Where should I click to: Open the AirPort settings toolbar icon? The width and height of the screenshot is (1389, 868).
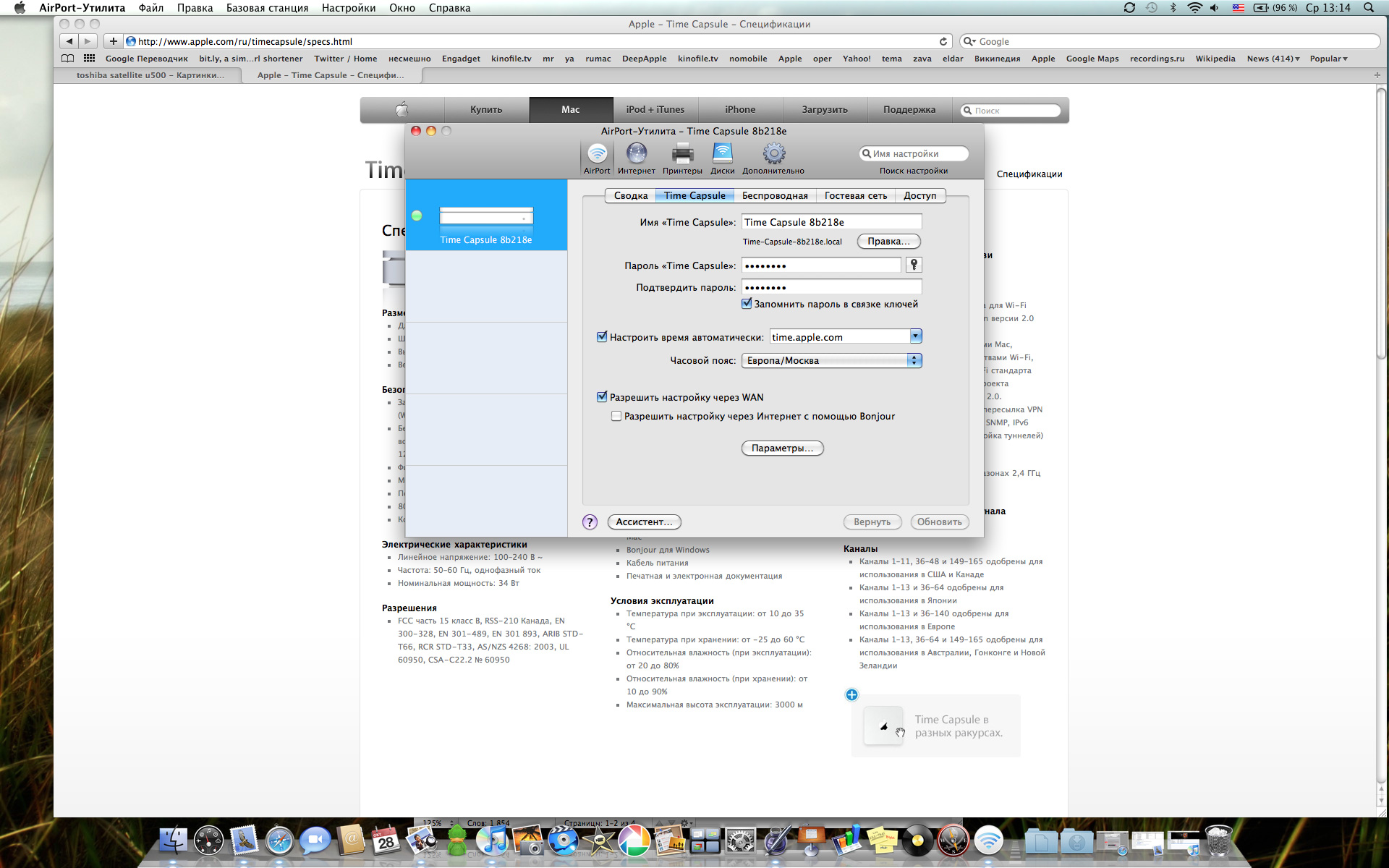point(597,158)
